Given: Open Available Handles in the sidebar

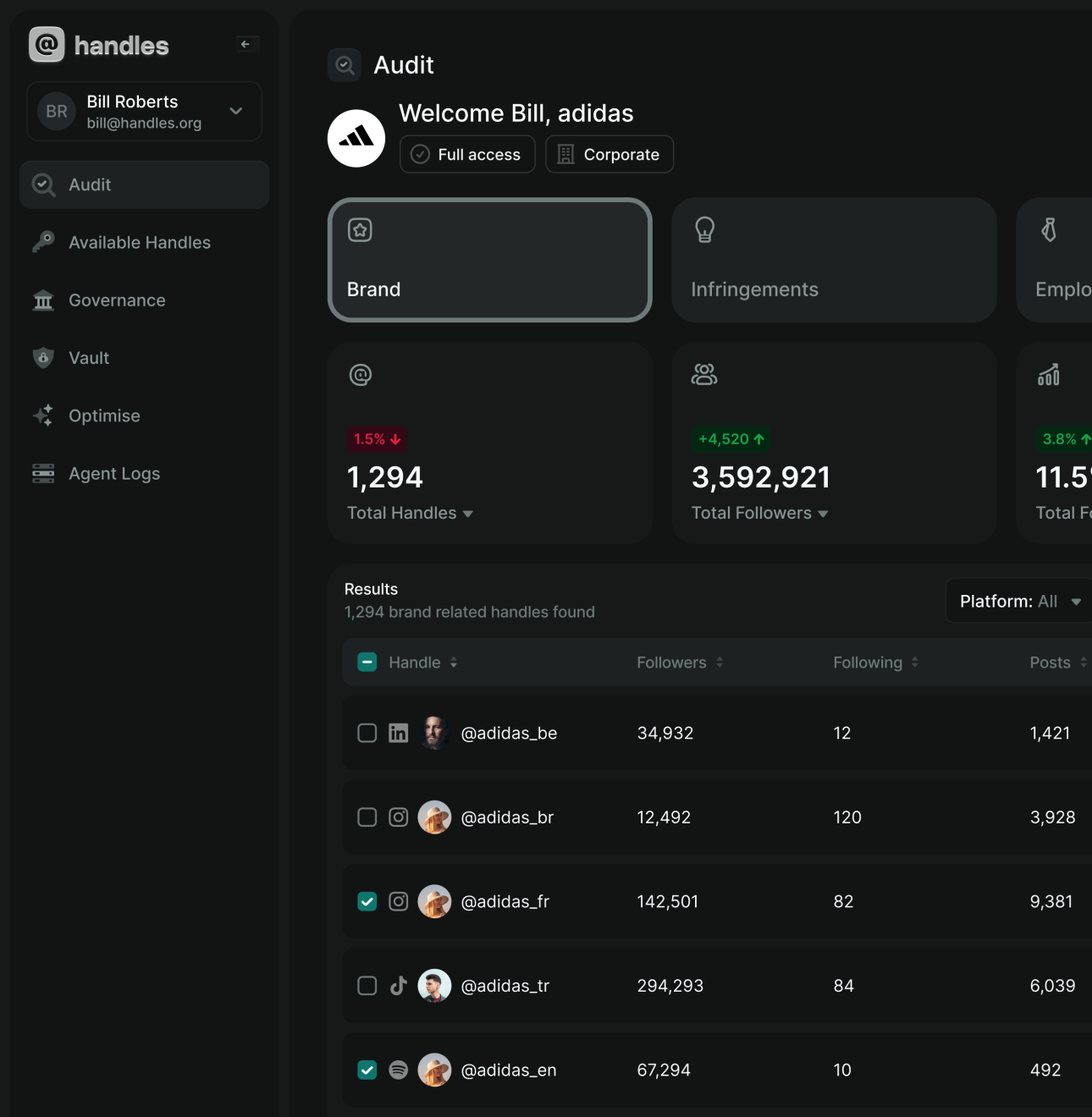Looking at the screenshot, I should (140, 243).
